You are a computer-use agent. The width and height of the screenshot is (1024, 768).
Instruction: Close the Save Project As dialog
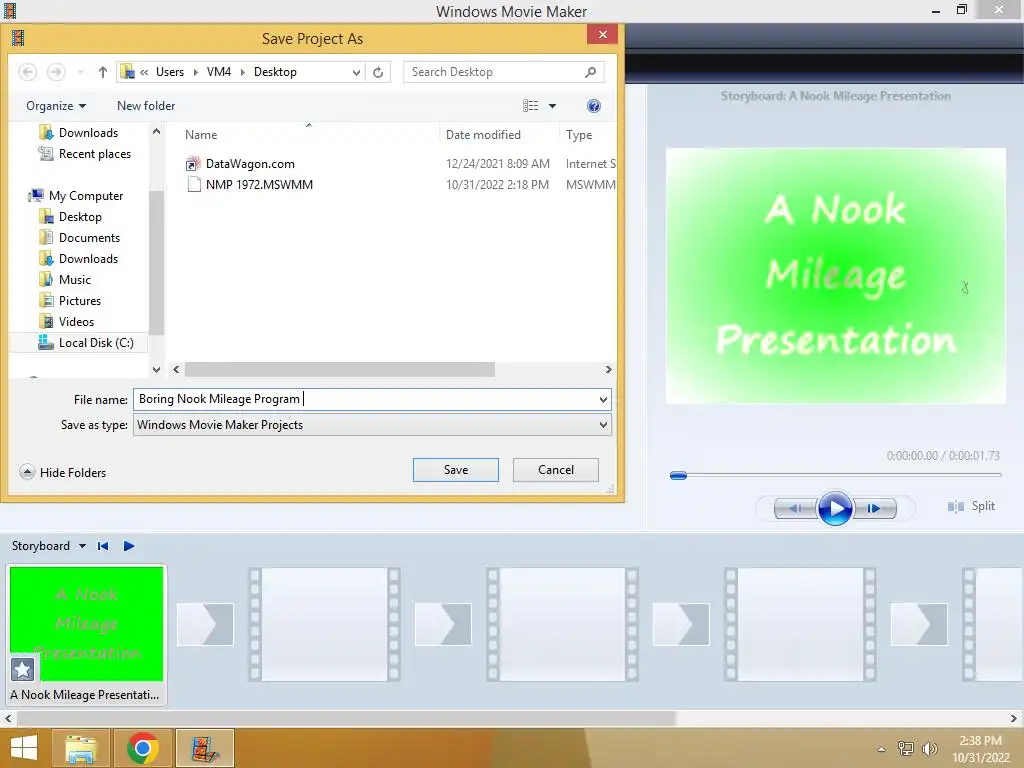click(x=602, y=34)
